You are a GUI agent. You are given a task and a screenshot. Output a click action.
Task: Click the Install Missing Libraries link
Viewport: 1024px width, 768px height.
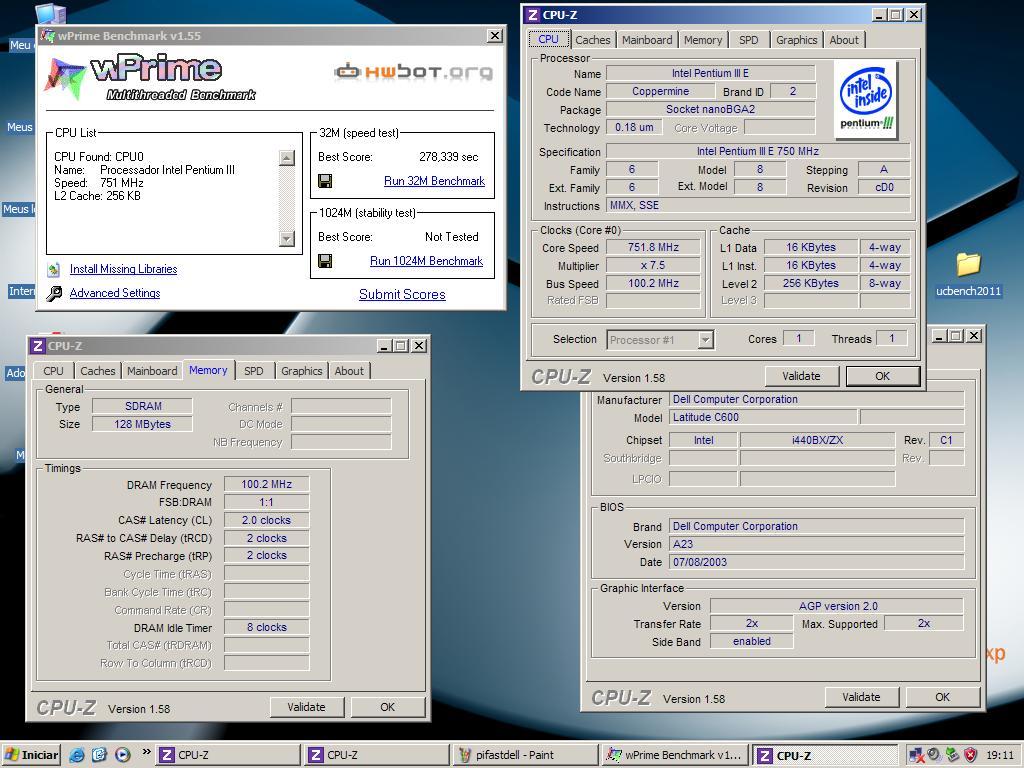click(123, 269)
